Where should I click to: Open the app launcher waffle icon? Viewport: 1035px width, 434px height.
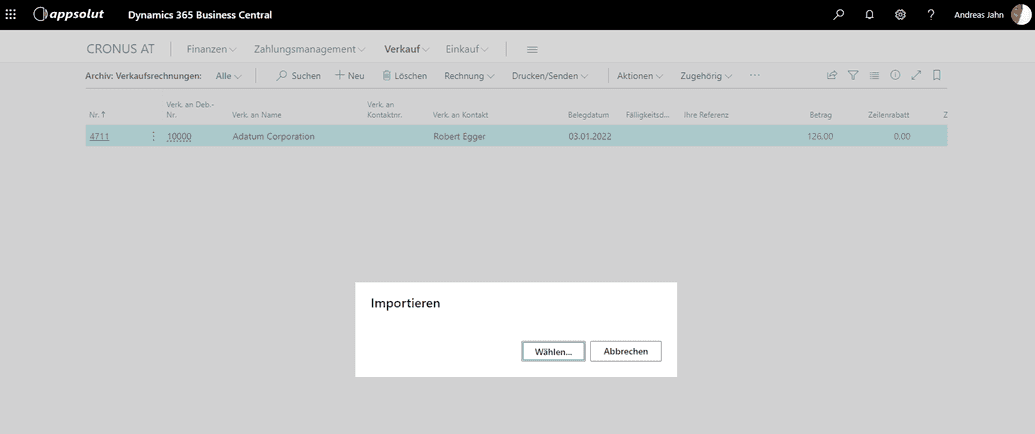(11, 15)
